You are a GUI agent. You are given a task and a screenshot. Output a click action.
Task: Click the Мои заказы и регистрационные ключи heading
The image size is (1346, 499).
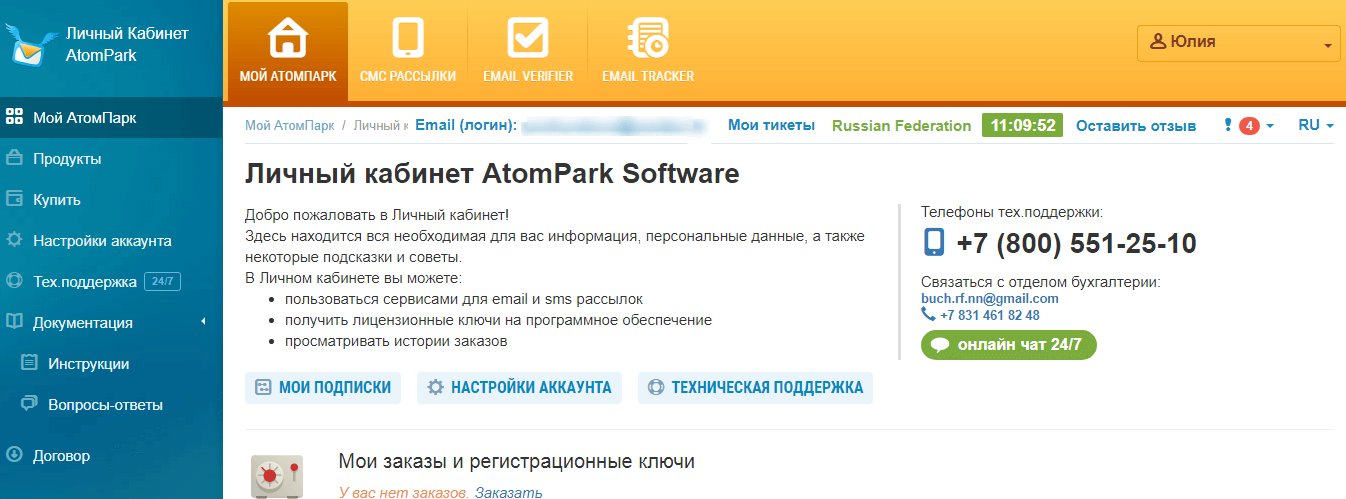coord(517,461)
